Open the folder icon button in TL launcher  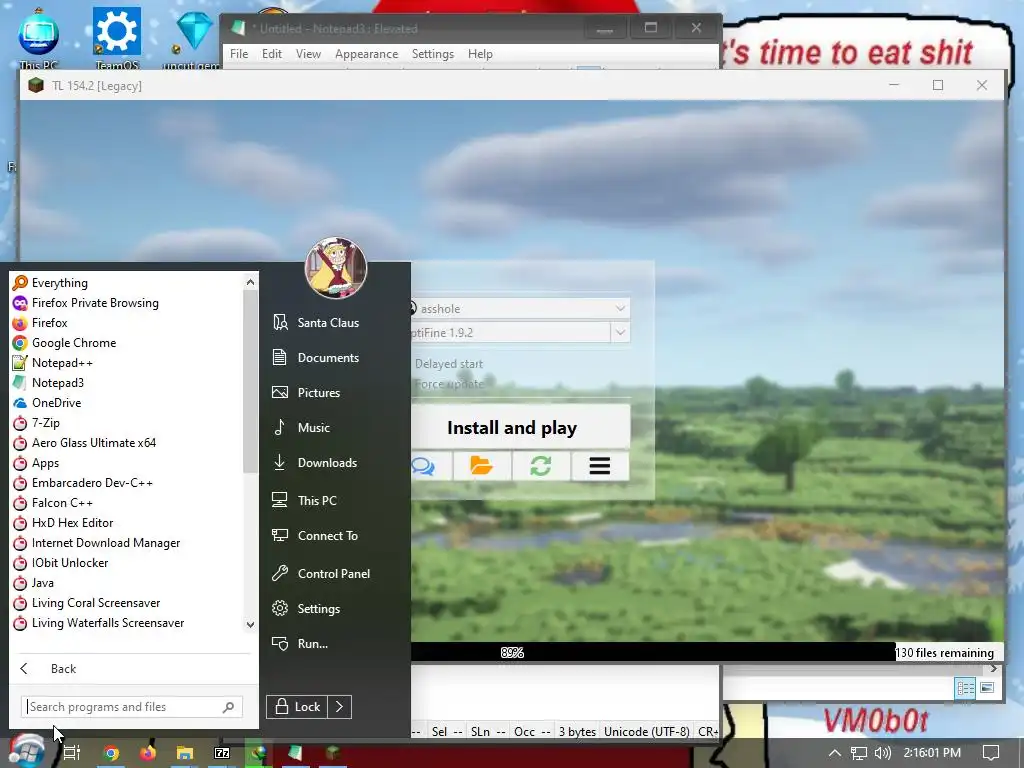pyautogui.click(x=481, y=466)
